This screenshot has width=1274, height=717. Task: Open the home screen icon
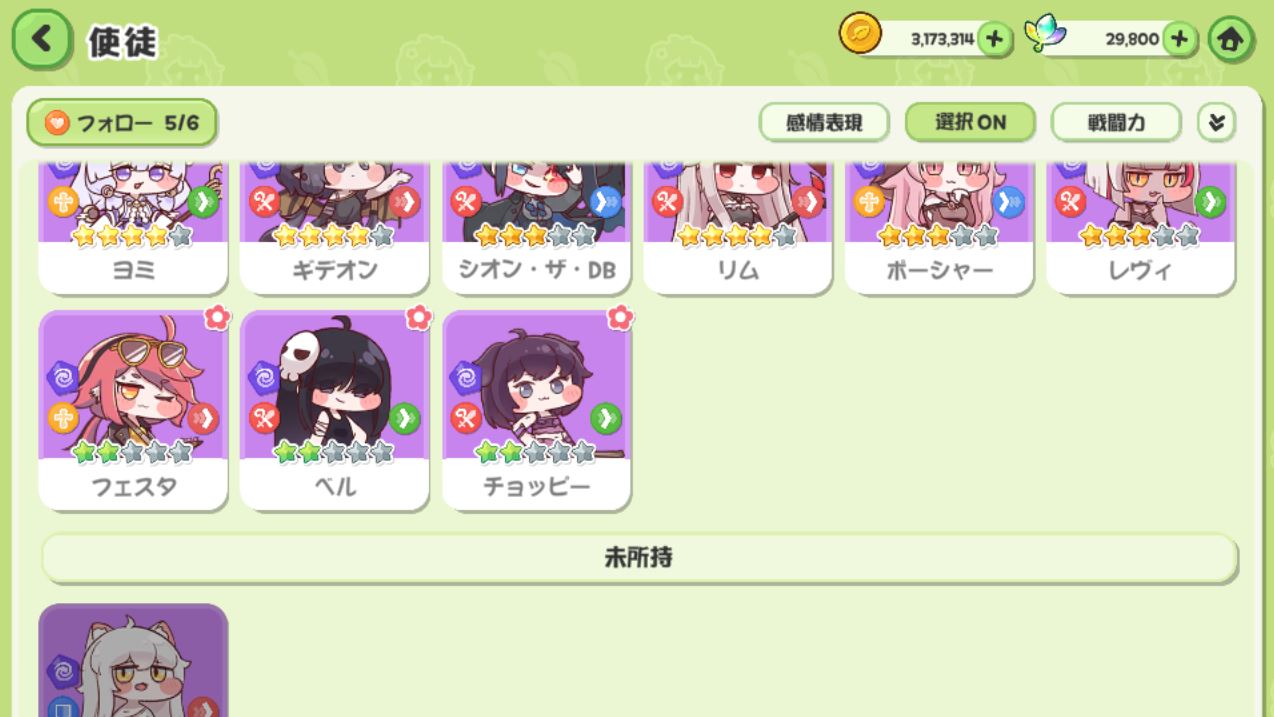[x=1230, y=40]
